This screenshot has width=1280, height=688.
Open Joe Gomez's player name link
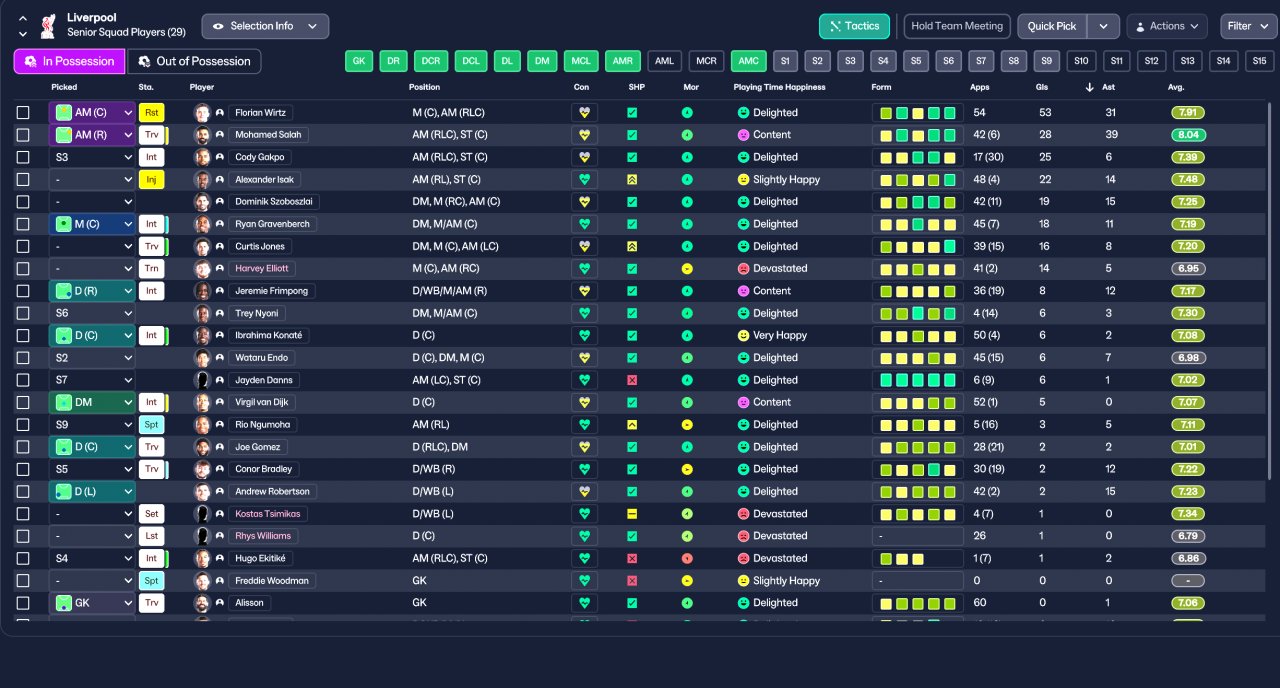coord(257,447)
